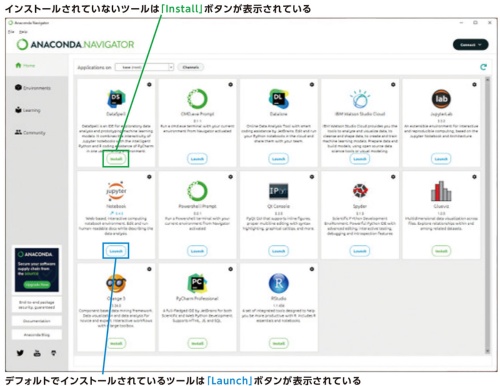Open Jupyter Notebook tile gear options

coord(149,177)
